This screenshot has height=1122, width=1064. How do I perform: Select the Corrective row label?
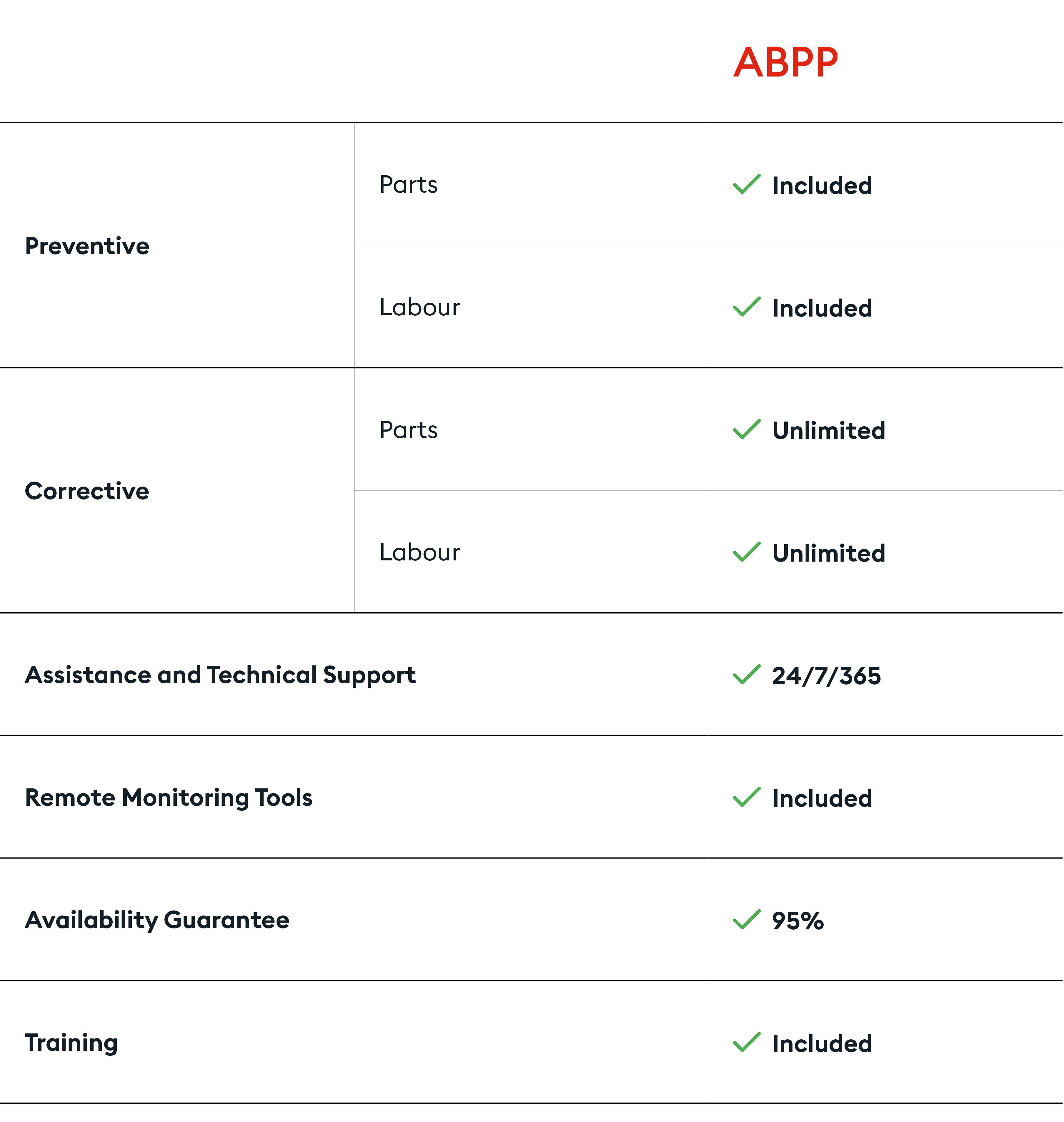coord(87,491)
